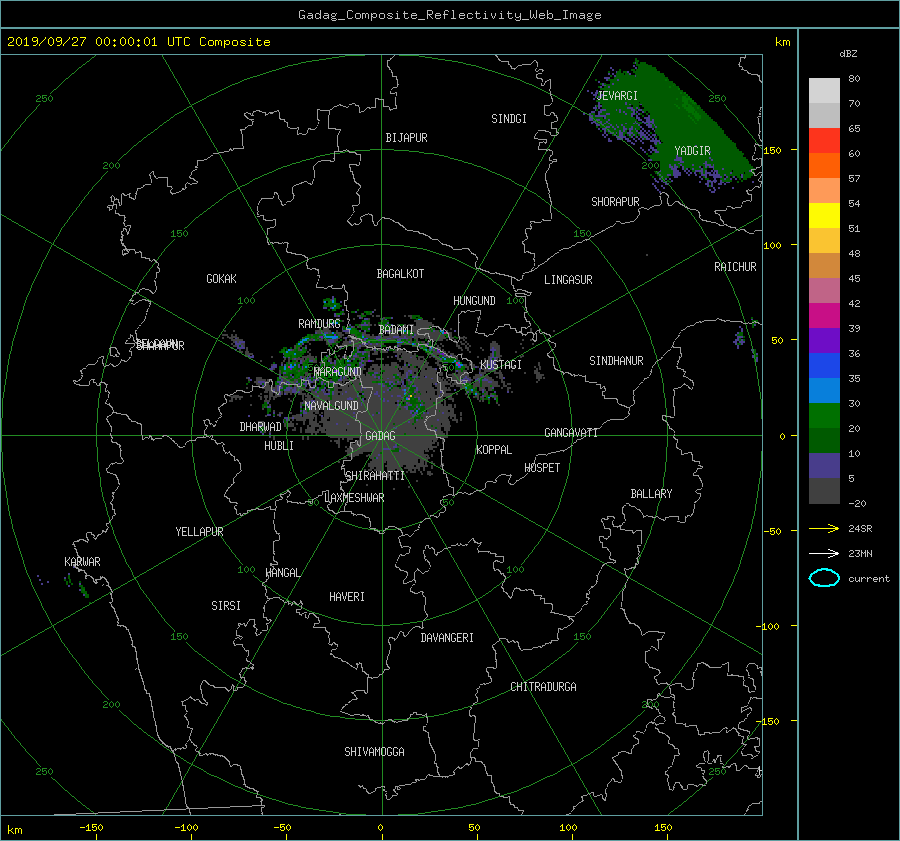Click the SIRSI city label

click(x=226, y=606)
